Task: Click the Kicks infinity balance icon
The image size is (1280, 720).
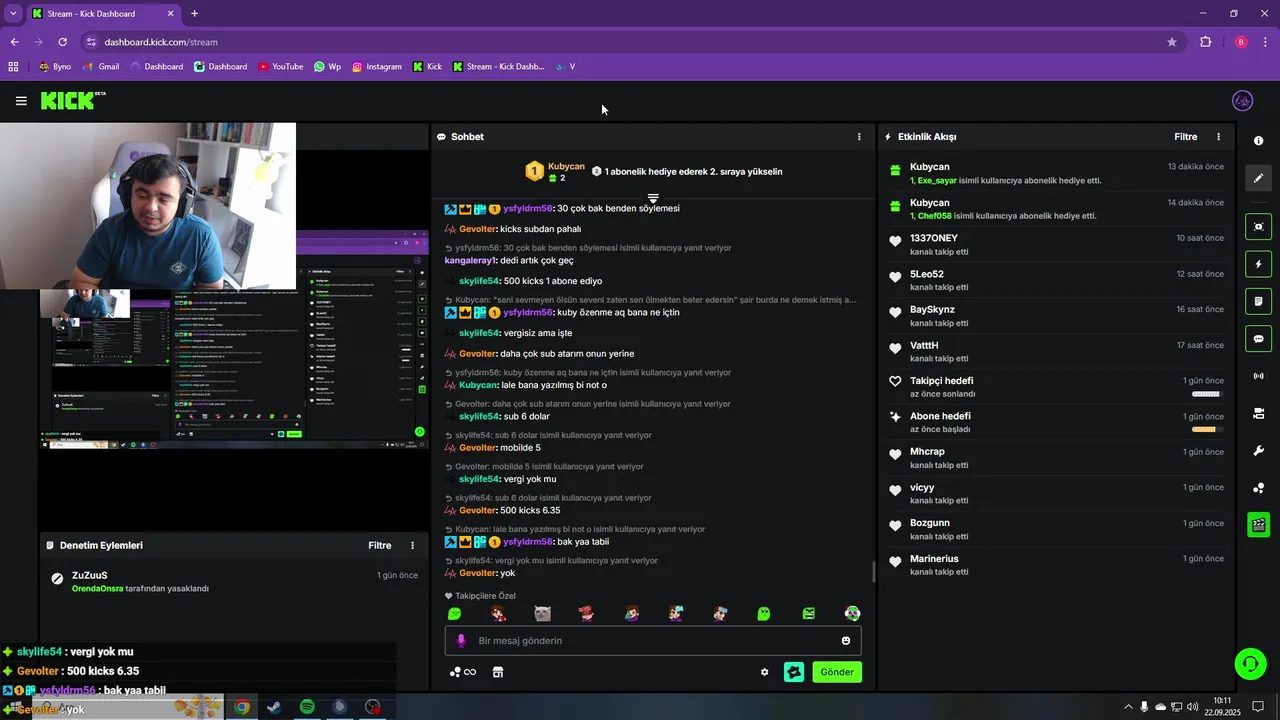Action: [x=462, y=672]
